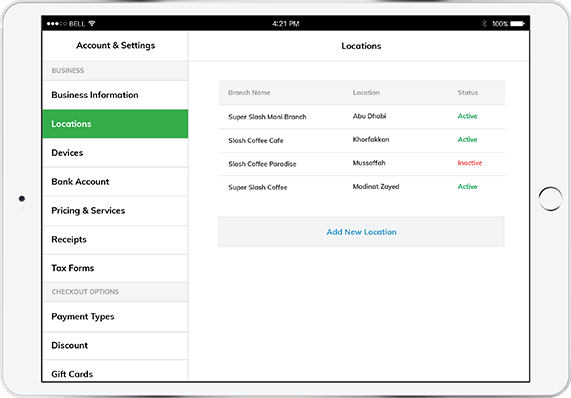Click Active status of Super Slash Coffee
Image resolution: width=571 pixels, height=398 pixels.
[x=467, y=186]
